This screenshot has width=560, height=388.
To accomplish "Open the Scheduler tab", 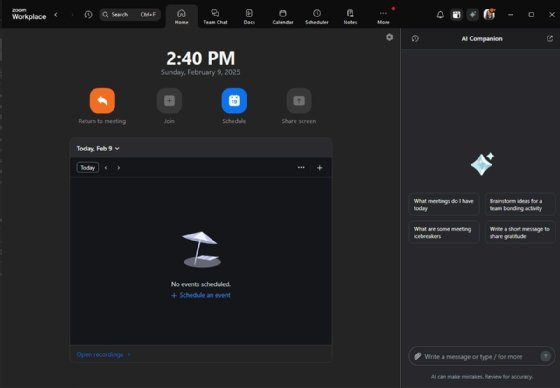I will [x=317, y=16].
